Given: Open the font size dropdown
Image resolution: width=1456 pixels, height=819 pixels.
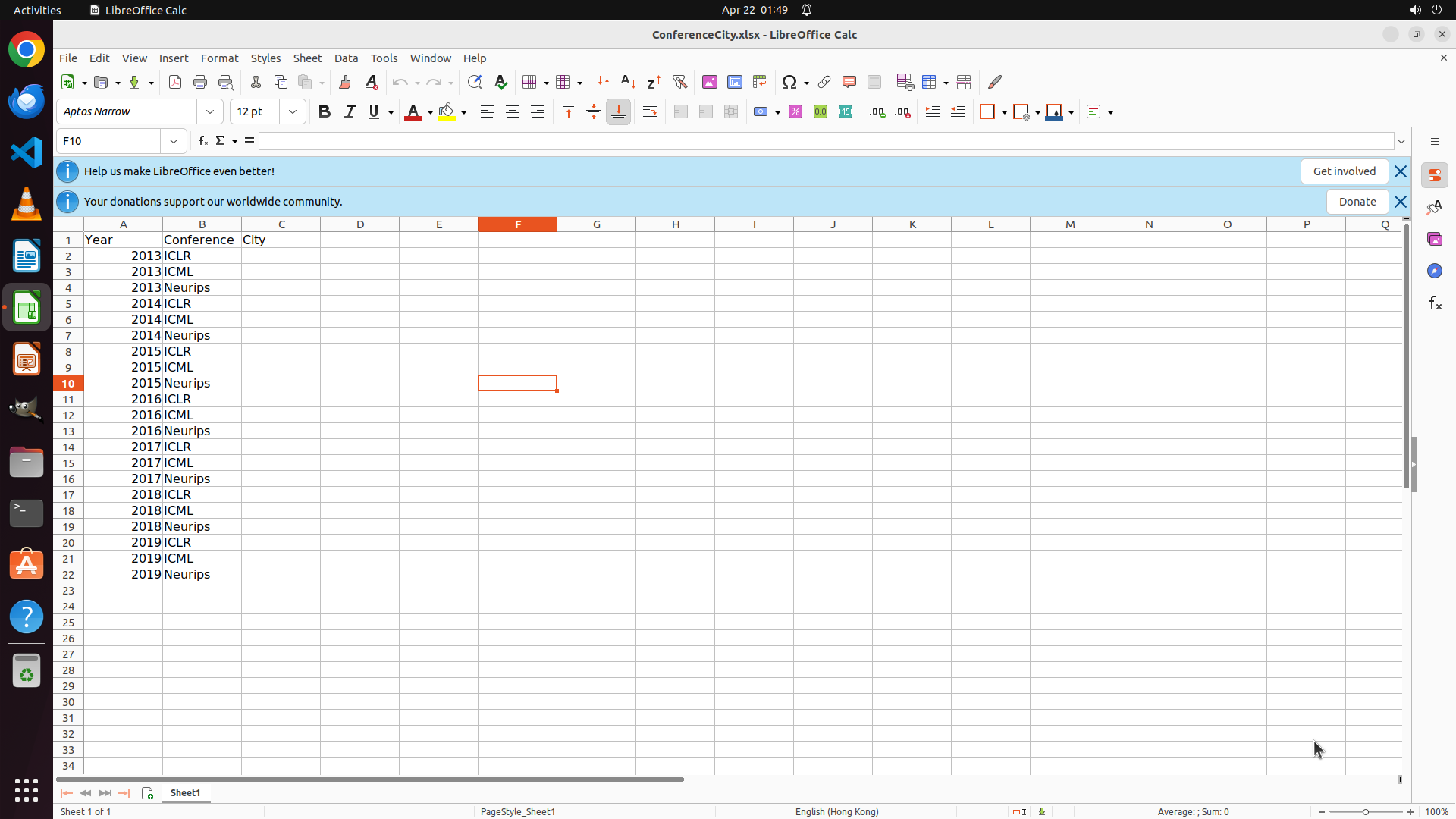Looking at the screenshot, I should (x=293, y=112).
